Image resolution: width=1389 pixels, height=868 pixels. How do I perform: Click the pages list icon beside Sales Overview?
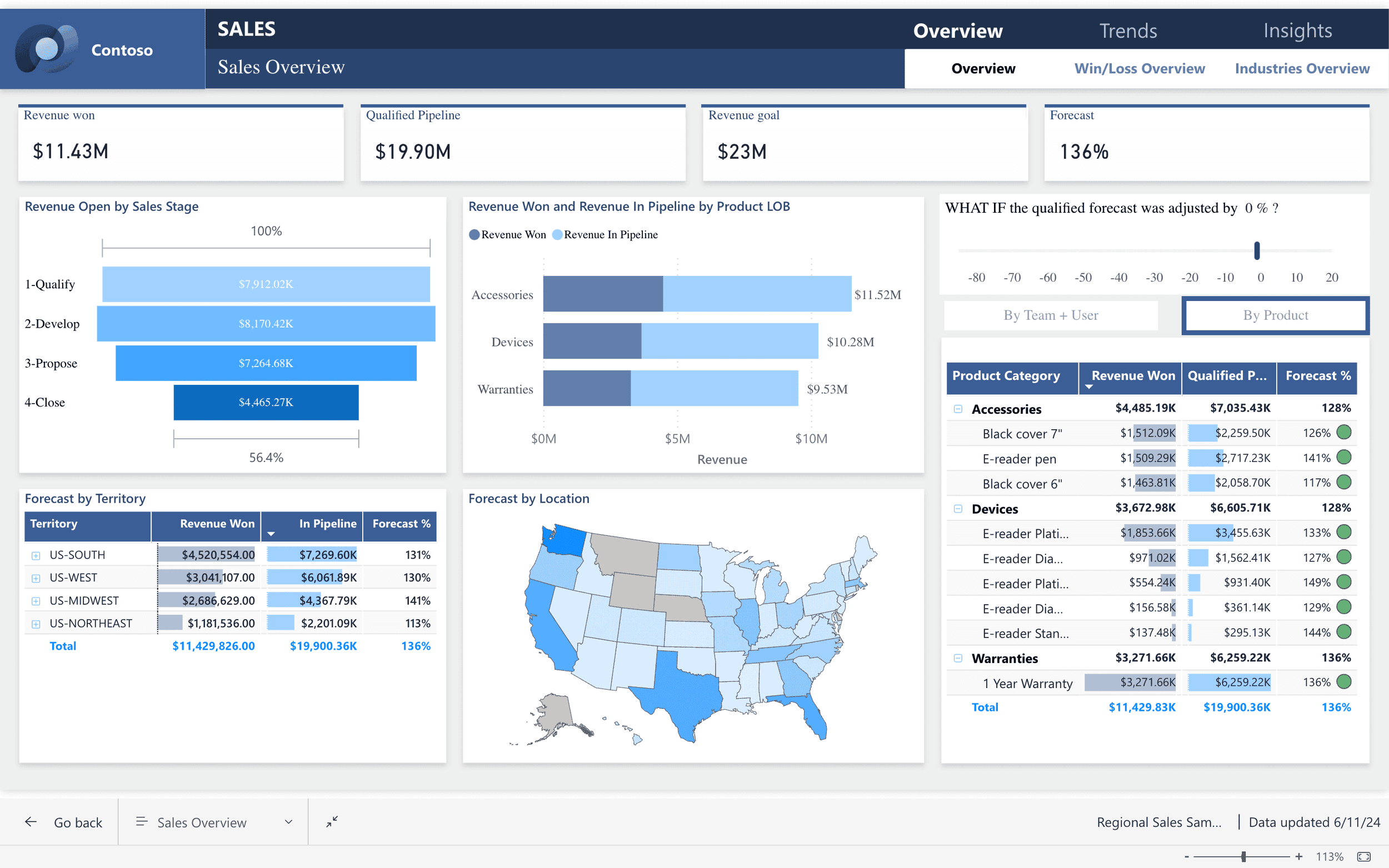(x=141, y=822)
